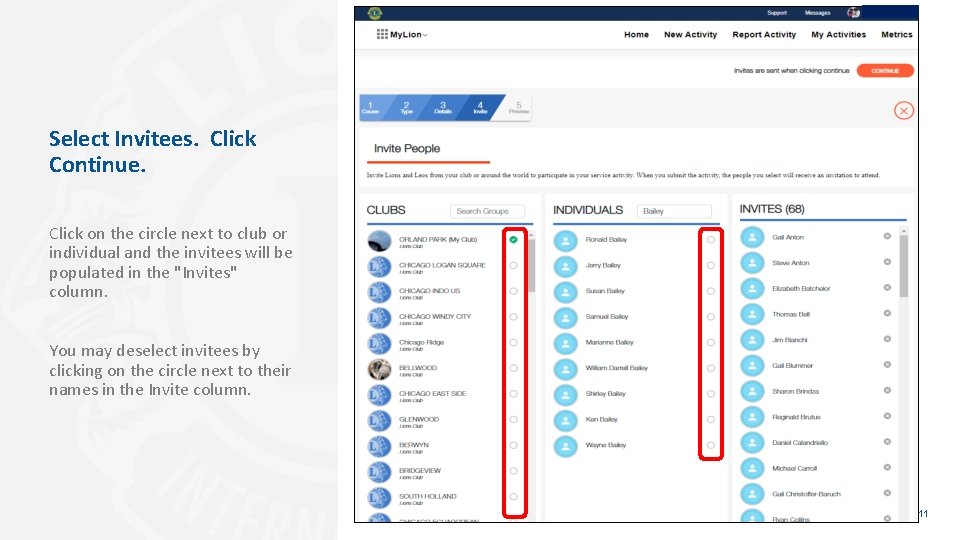Select the Chicago East Side club circle
Viewport: 960px width, 540px height.
coord(513,394)
